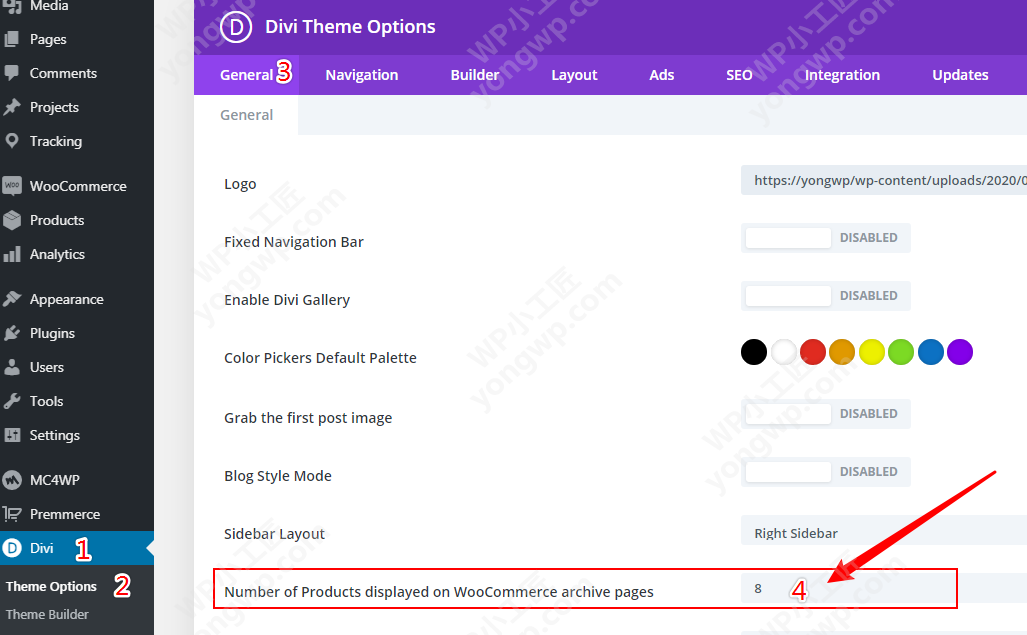Click the WooCommerce sidebar icon
The width and height of the screenshot is (1027, 635).
pos(12,186)
